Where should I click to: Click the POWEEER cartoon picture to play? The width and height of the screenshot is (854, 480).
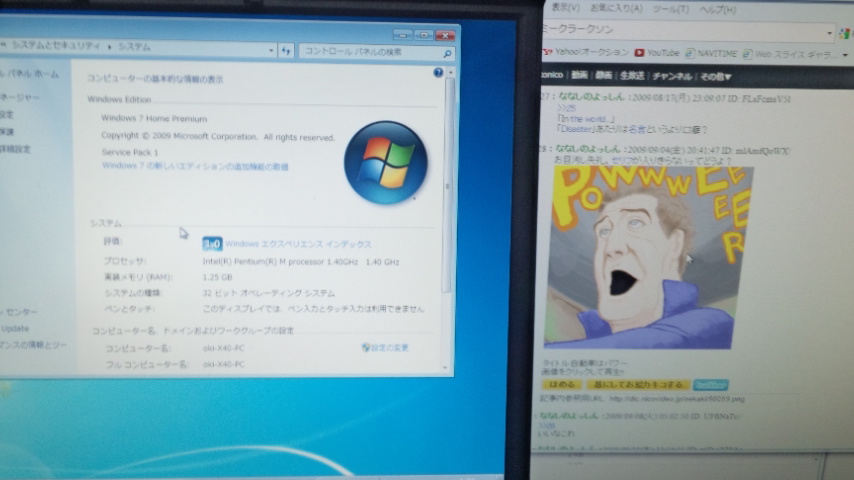(648, 257)
